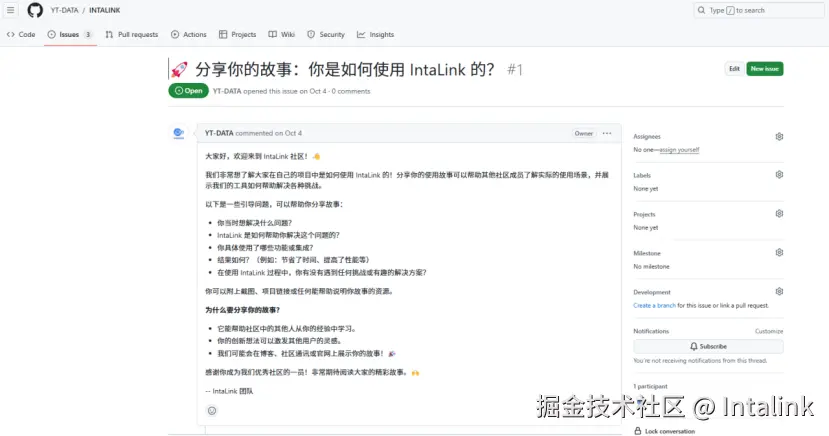Select the '为什么要分享你的故事?' heading
This screenshot has height=436, width=829.
pyautogui.click(x=242, y=310)
